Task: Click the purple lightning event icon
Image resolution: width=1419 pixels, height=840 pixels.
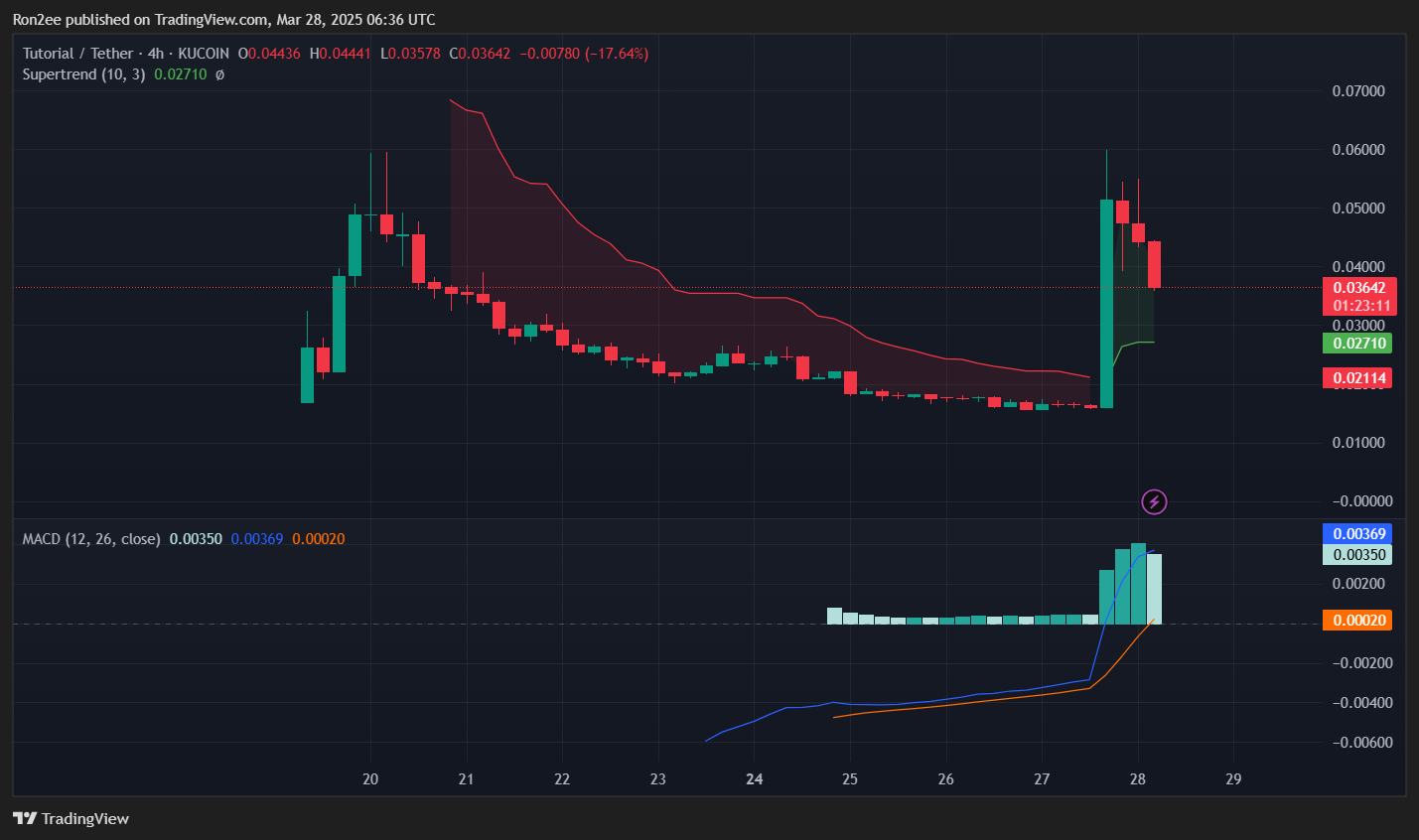Action: (1154, 501)
